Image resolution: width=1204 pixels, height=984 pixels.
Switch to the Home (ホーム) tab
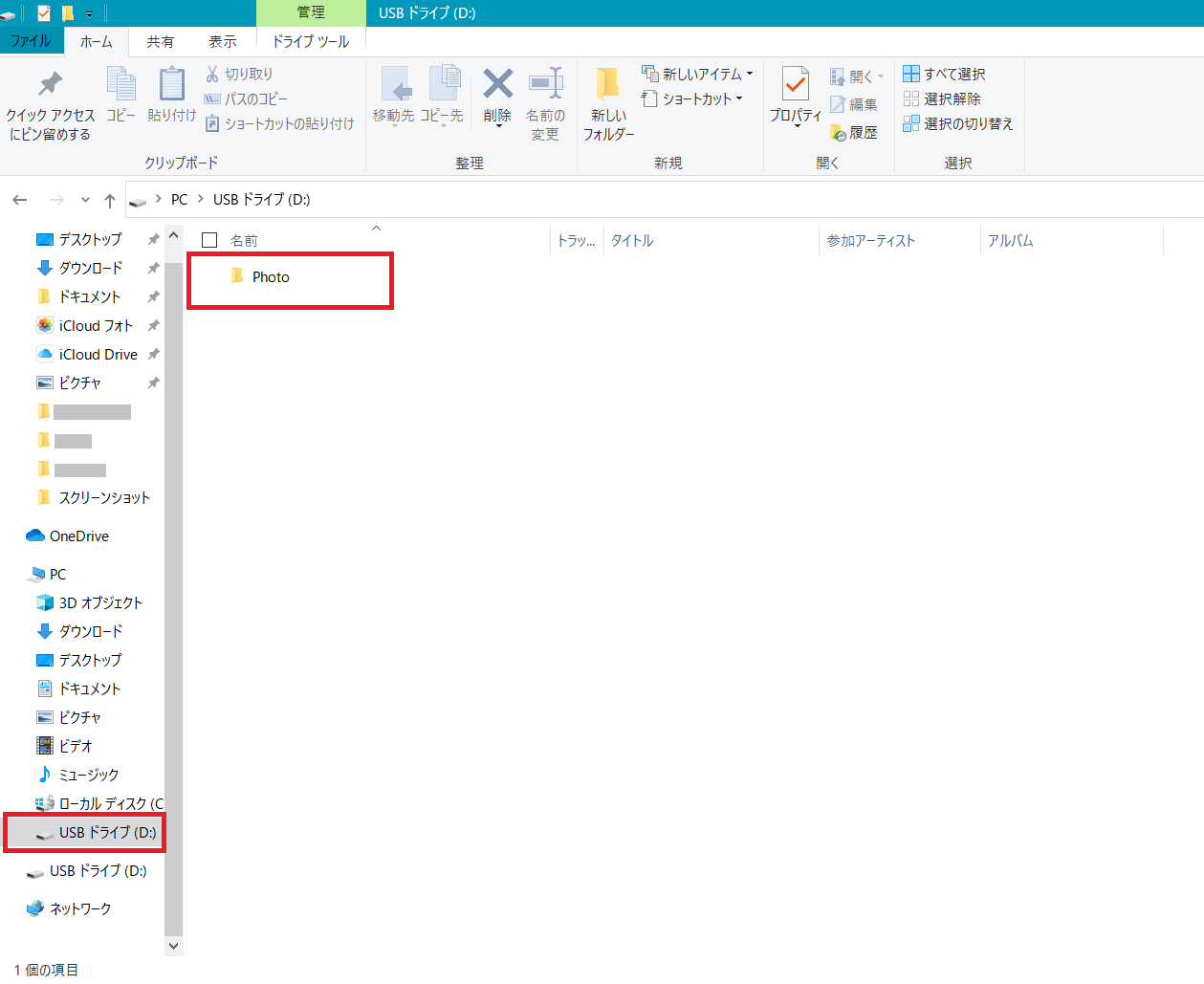pos(96,41)
